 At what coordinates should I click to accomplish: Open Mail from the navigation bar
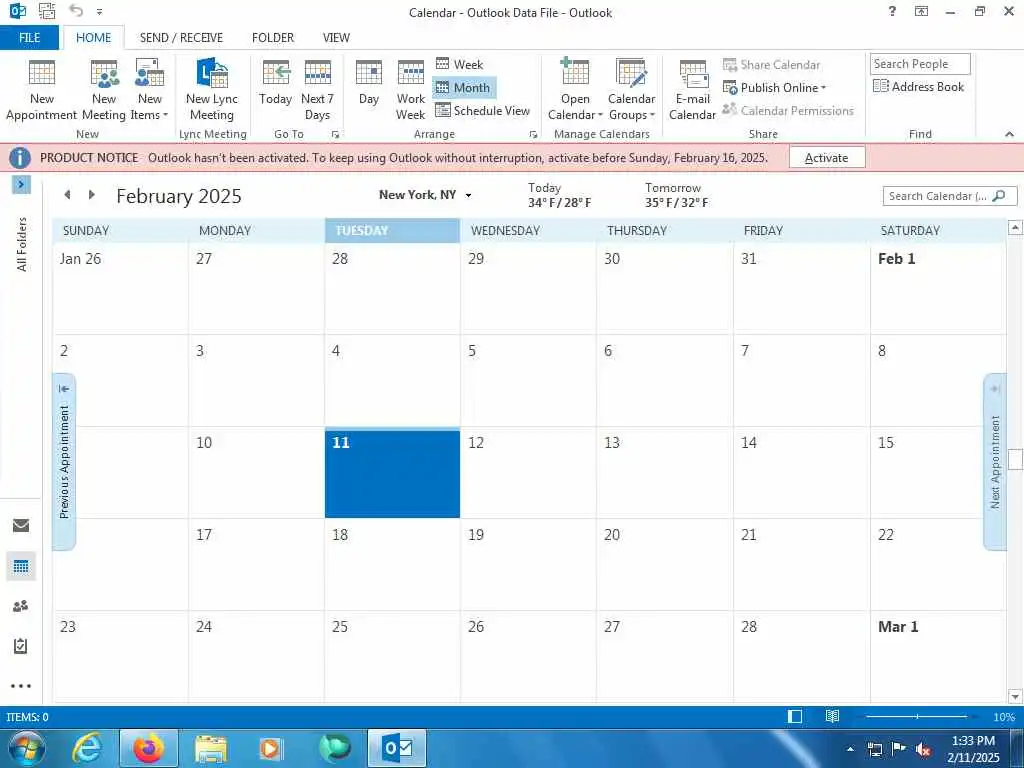click(x=21, y=525)
